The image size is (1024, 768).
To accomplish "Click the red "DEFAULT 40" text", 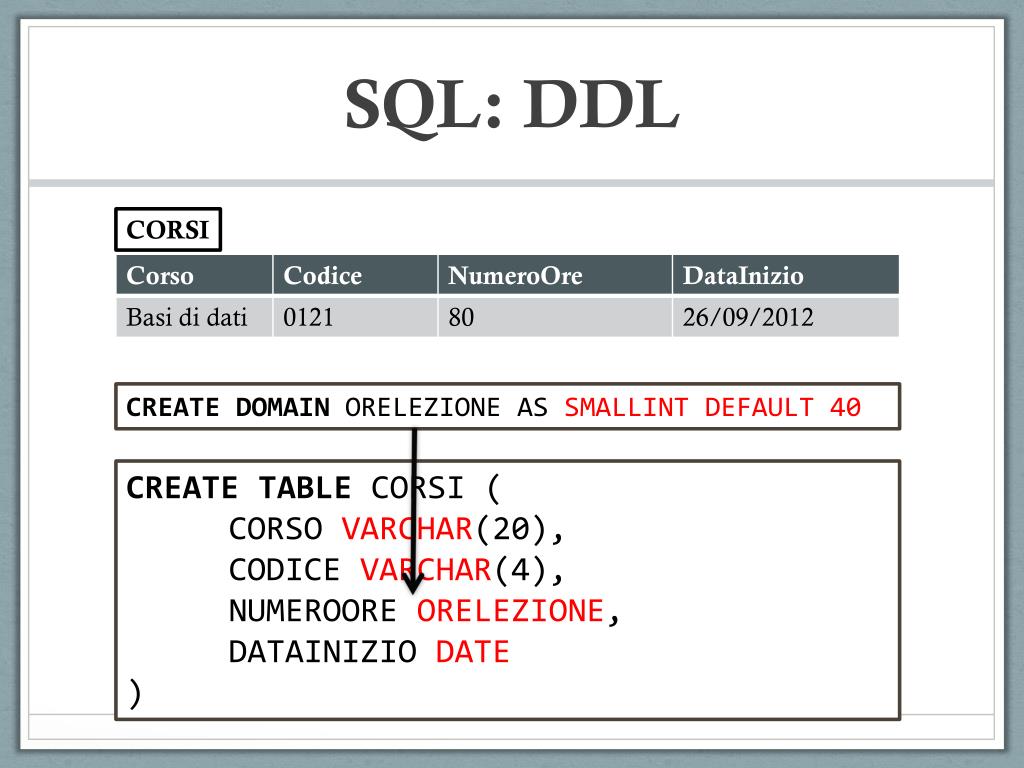I will [783, 407].
